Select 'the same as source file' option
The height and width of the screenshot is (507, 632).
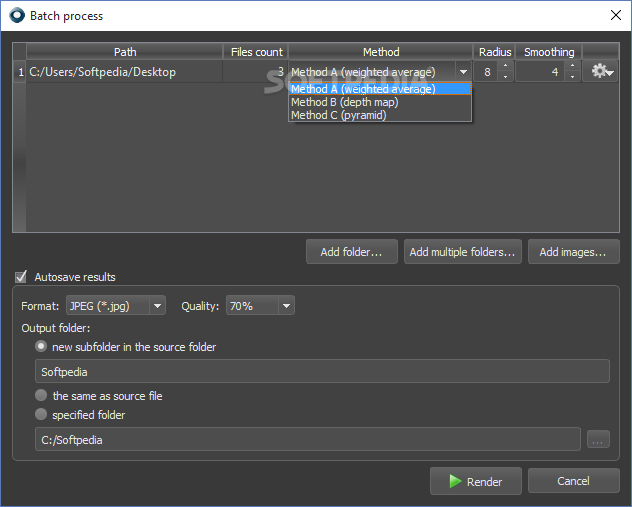coord(41,395)
